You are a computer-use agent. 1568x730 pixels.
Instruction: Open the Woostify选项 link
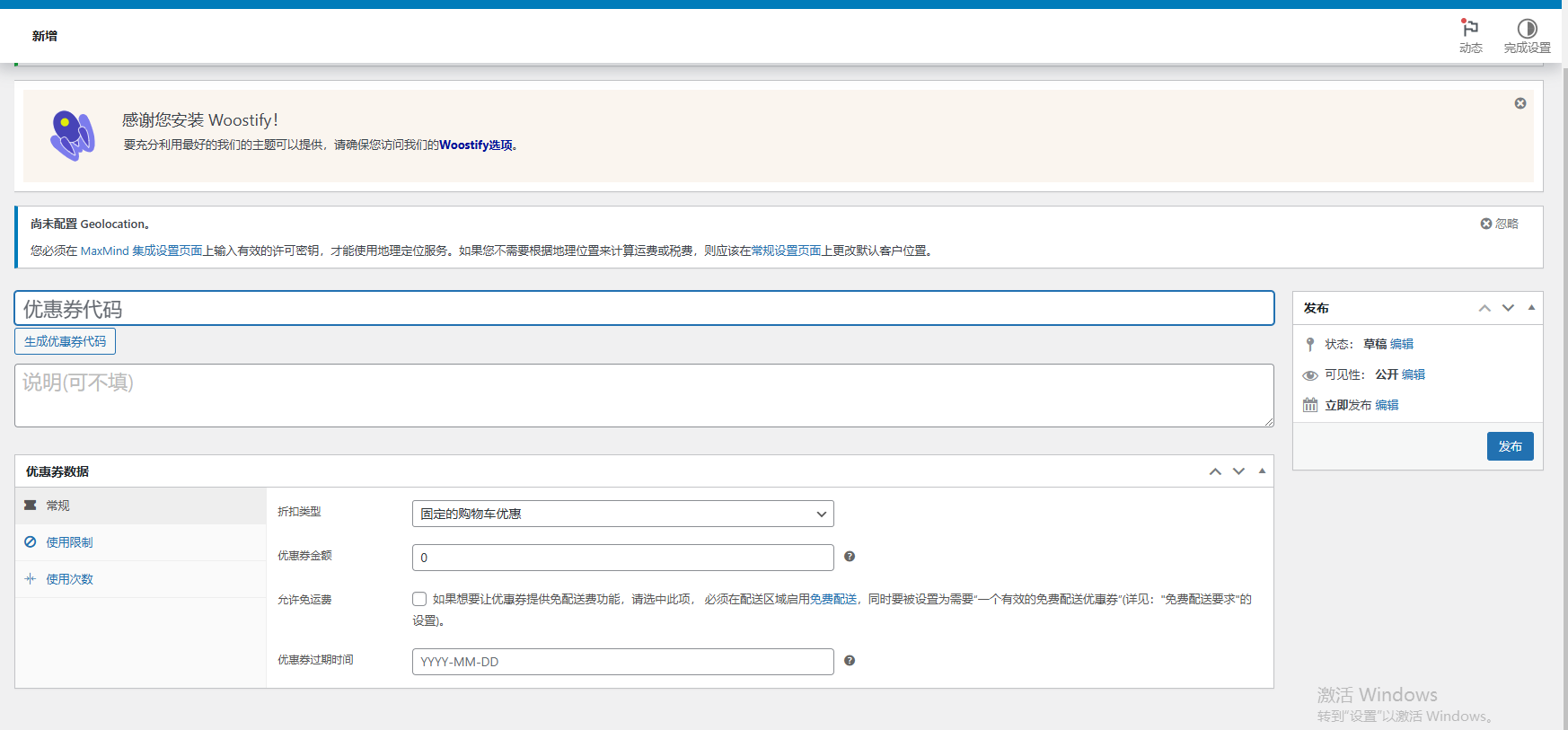(x=476, y=145)
